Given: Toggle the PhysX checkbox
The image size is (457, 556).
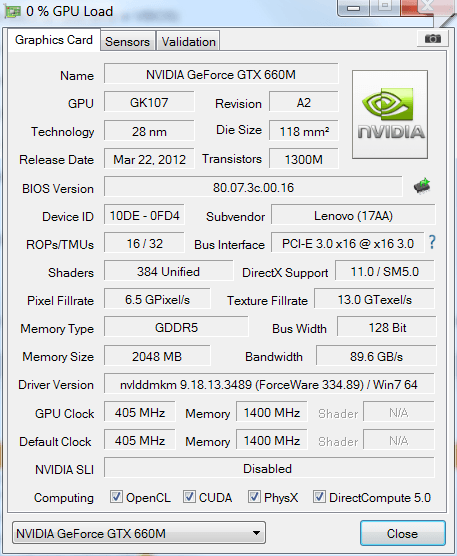Looking at the screenshot, I should [x=254, y=497].
